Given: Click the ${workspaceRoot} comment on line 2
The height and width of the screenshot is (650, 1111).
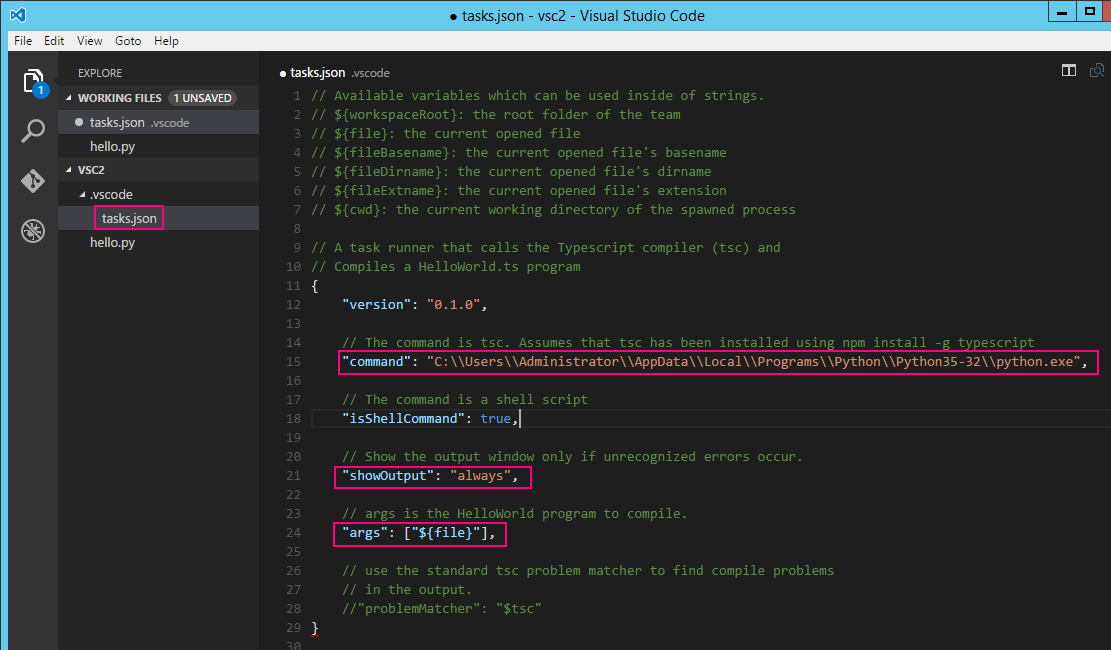Looking at the screenshot, I should (496, 114).
